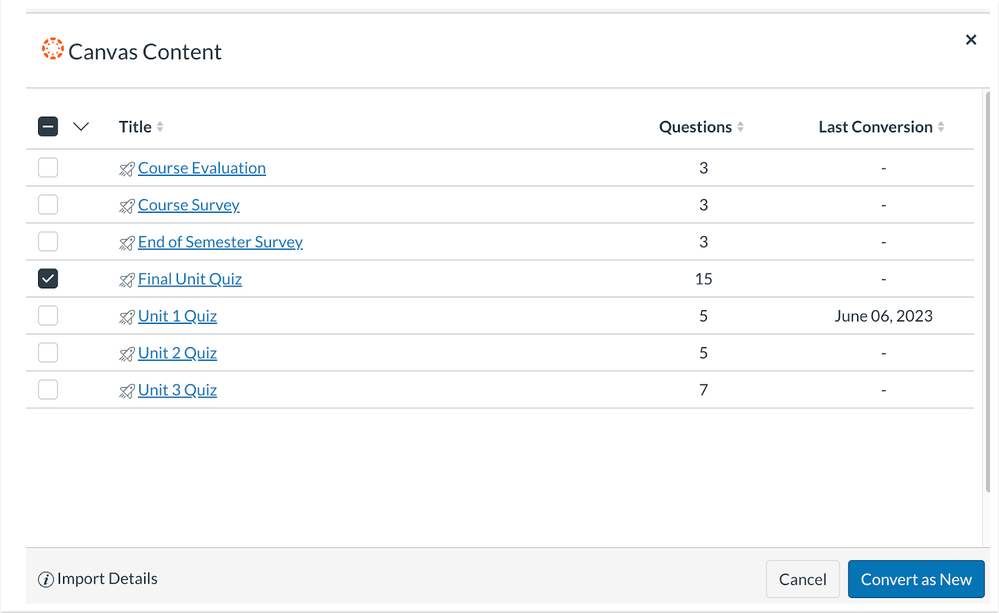This screenshot has width=999, height=613.
Task: Check the Course Survey checkbox
Action: tap(48, 205)
